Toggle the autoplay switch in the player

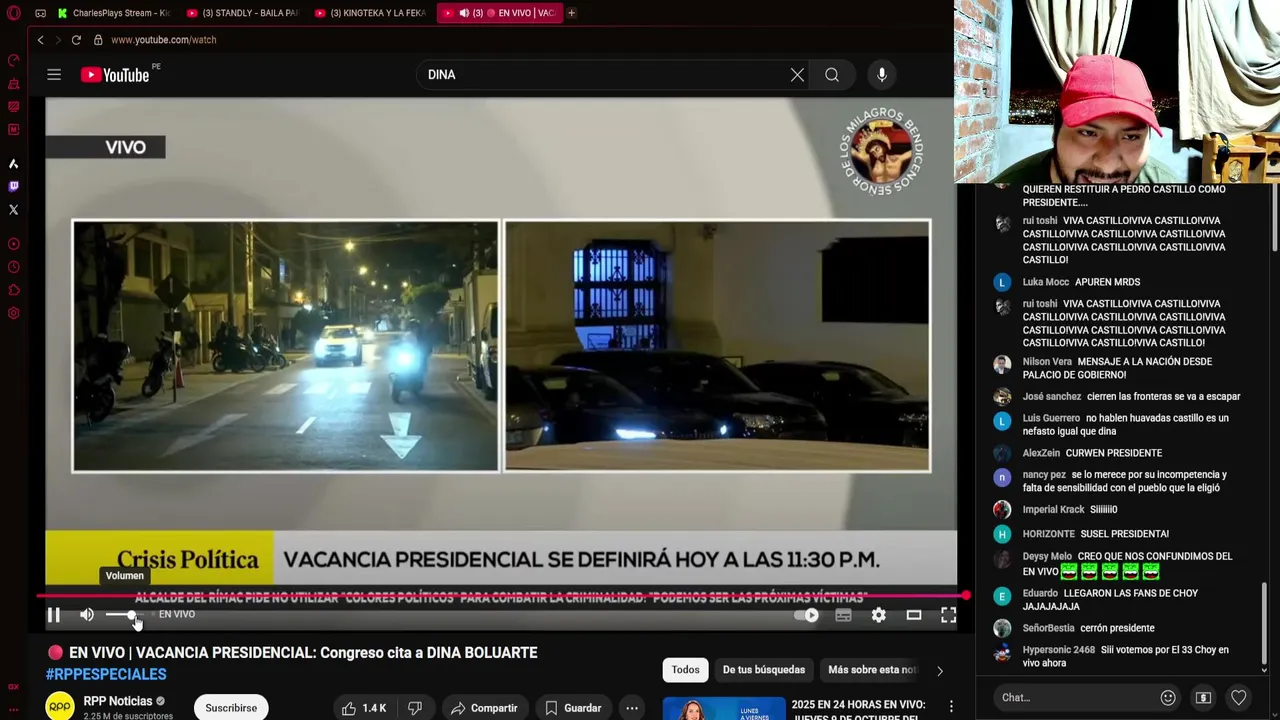(x=807, y=615)
